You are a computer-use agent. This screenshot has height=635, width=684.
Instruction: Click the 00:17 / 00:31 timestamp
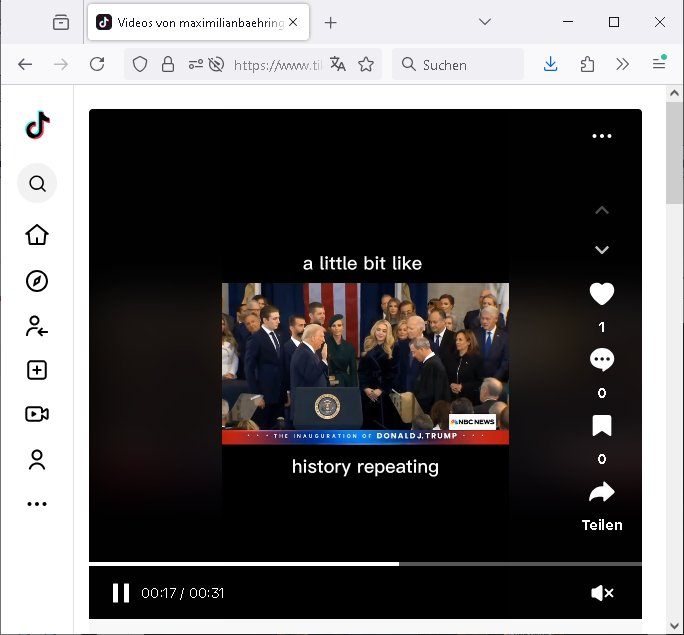[182, 593]
